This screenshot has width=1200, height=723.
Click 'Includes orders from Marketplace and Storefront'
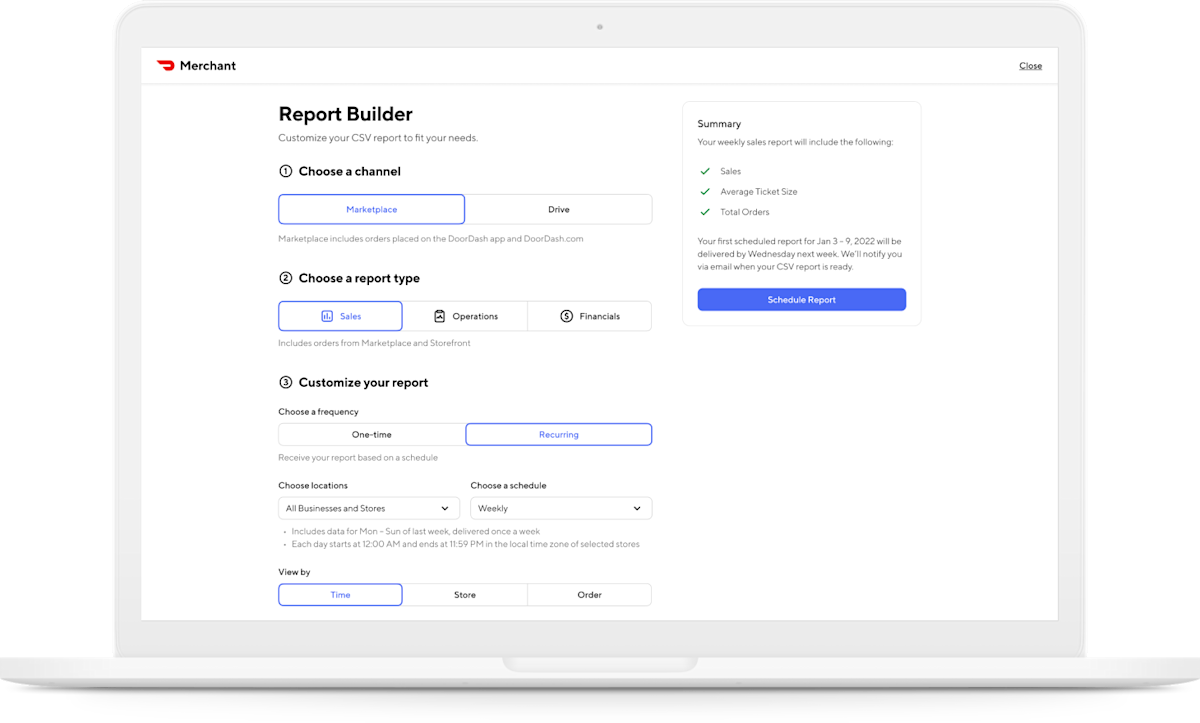374,343
